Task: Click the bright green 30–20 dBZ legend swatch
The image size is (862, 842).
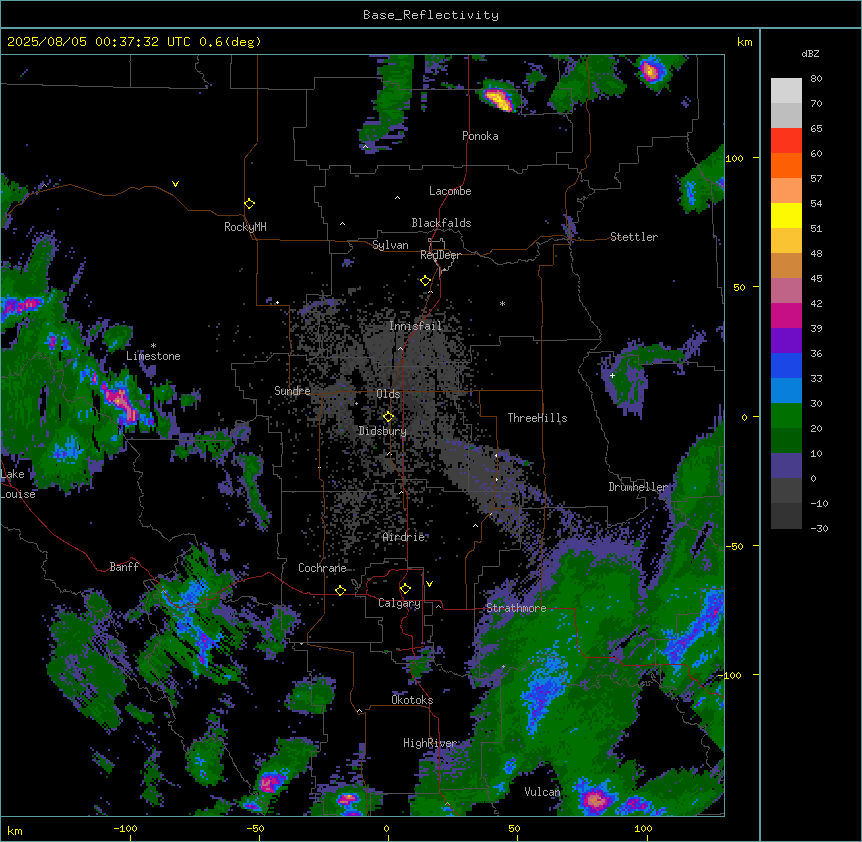Action: point(786,416)
